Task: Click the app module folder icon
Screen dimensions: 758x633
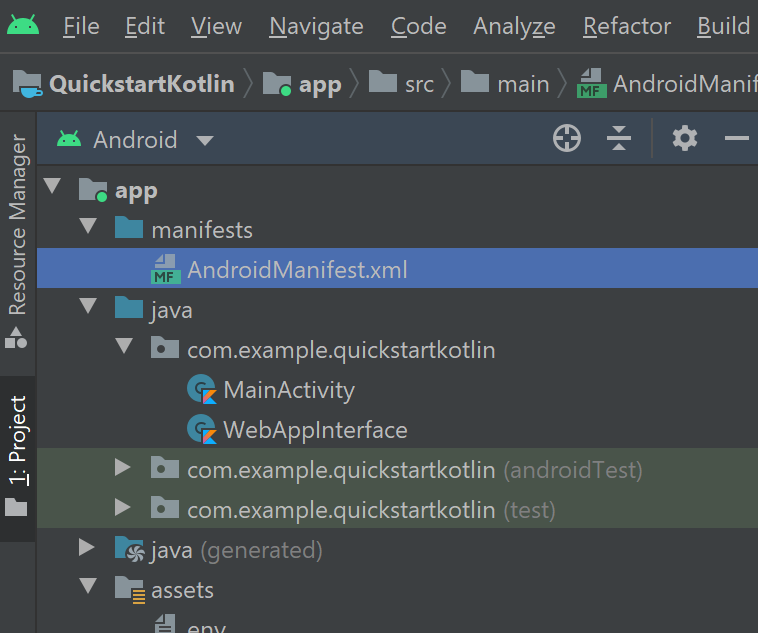Action: pos(93,190)
